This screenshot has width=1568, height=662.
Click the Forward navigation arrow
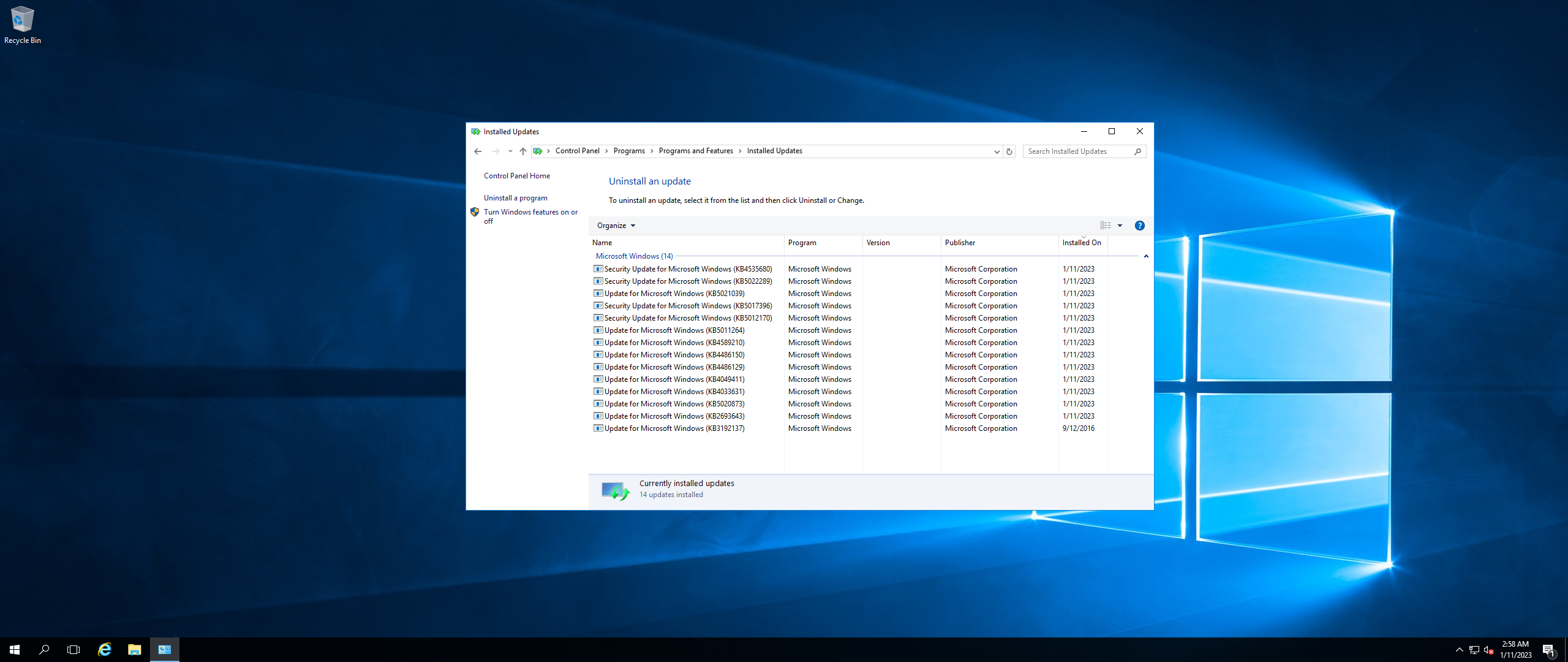496,151
